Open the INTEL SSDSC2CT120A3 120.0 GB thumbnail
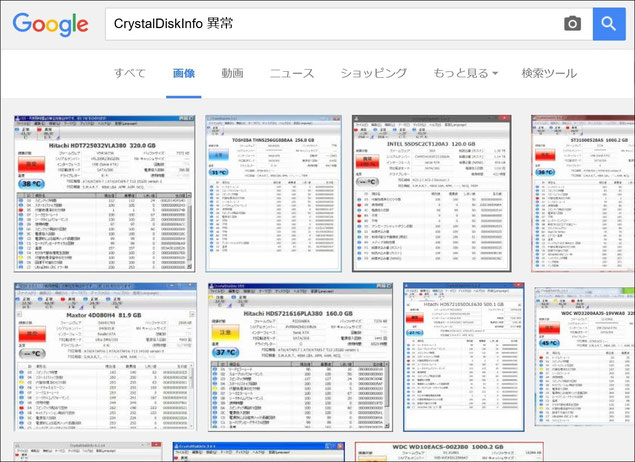The image size is (635, 462). coord(432,194)
